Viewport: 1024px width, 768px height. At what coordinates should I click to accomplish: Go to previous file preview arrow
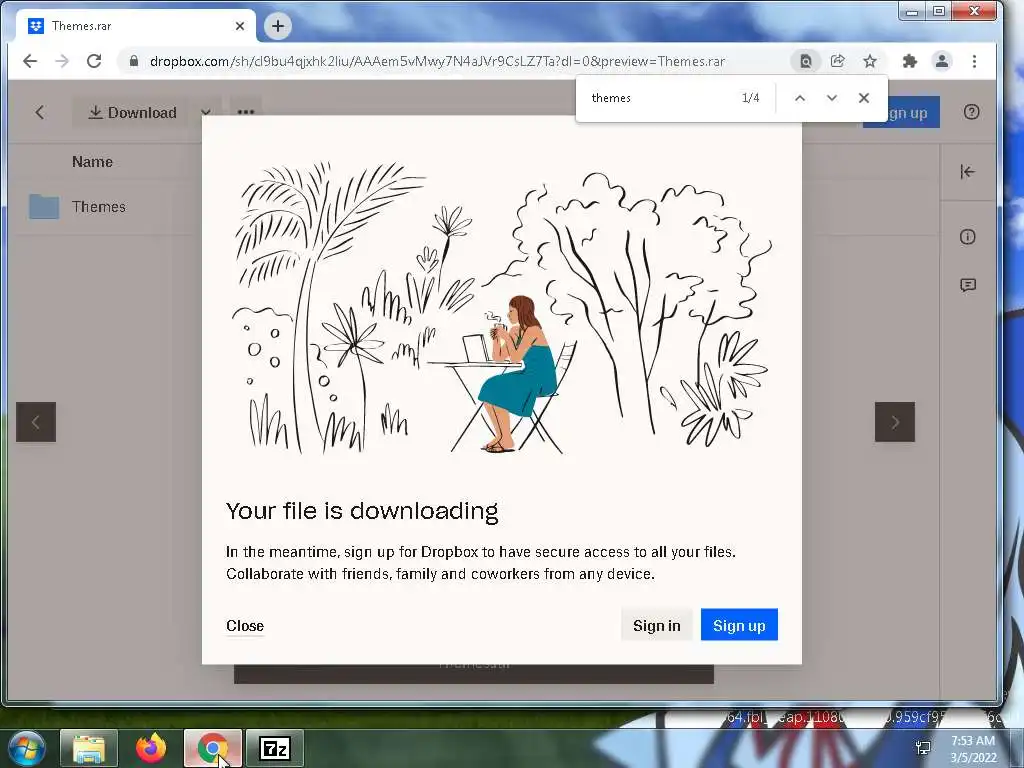36,422
